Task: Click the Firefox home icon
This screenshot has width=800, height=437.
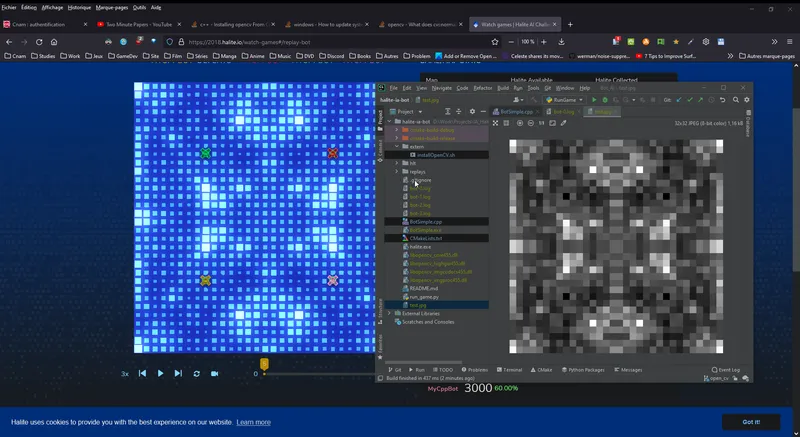Action: click(54, 42)
